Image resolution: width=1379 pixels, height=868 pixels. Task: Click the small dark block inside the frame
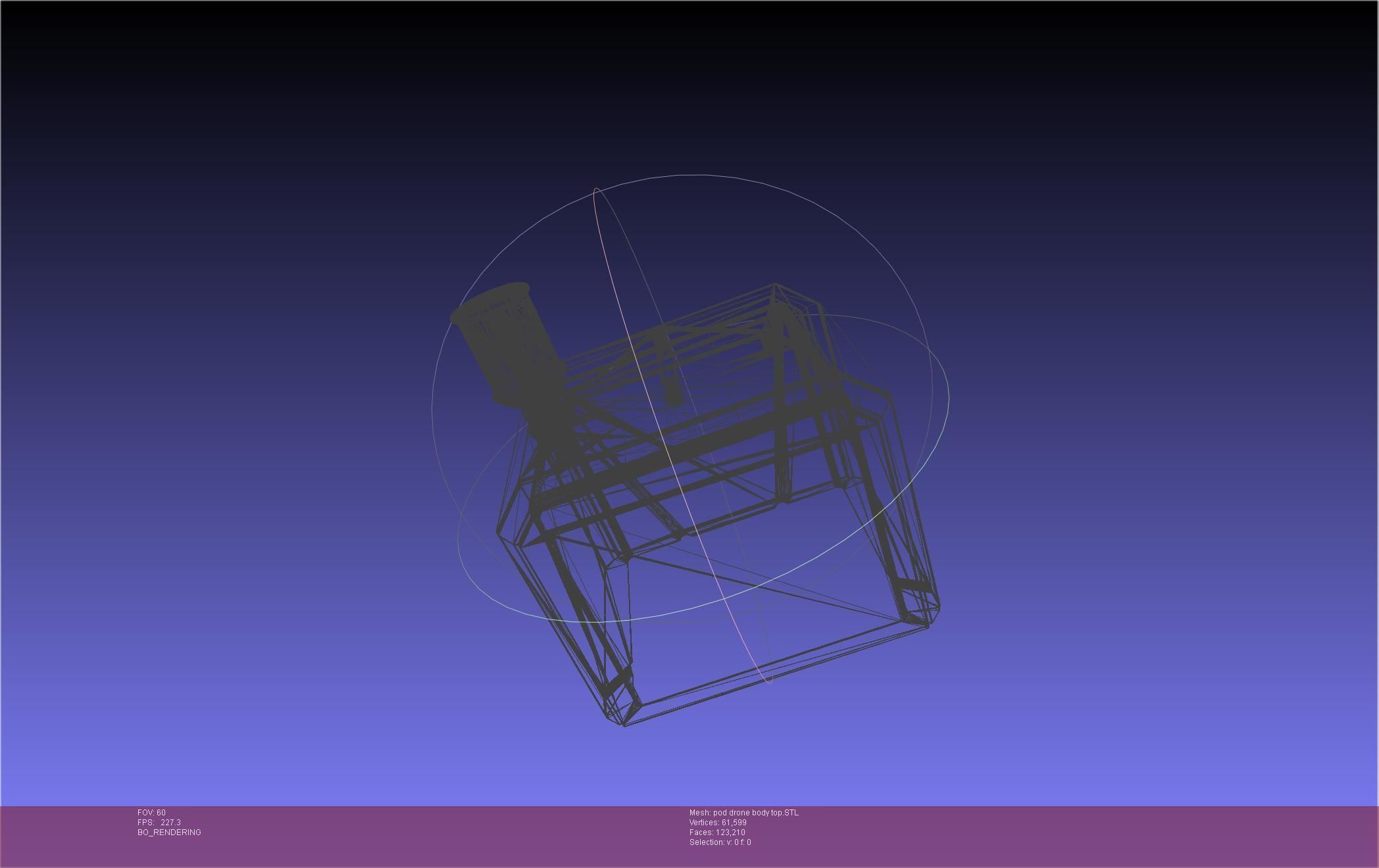coord(673,392)
